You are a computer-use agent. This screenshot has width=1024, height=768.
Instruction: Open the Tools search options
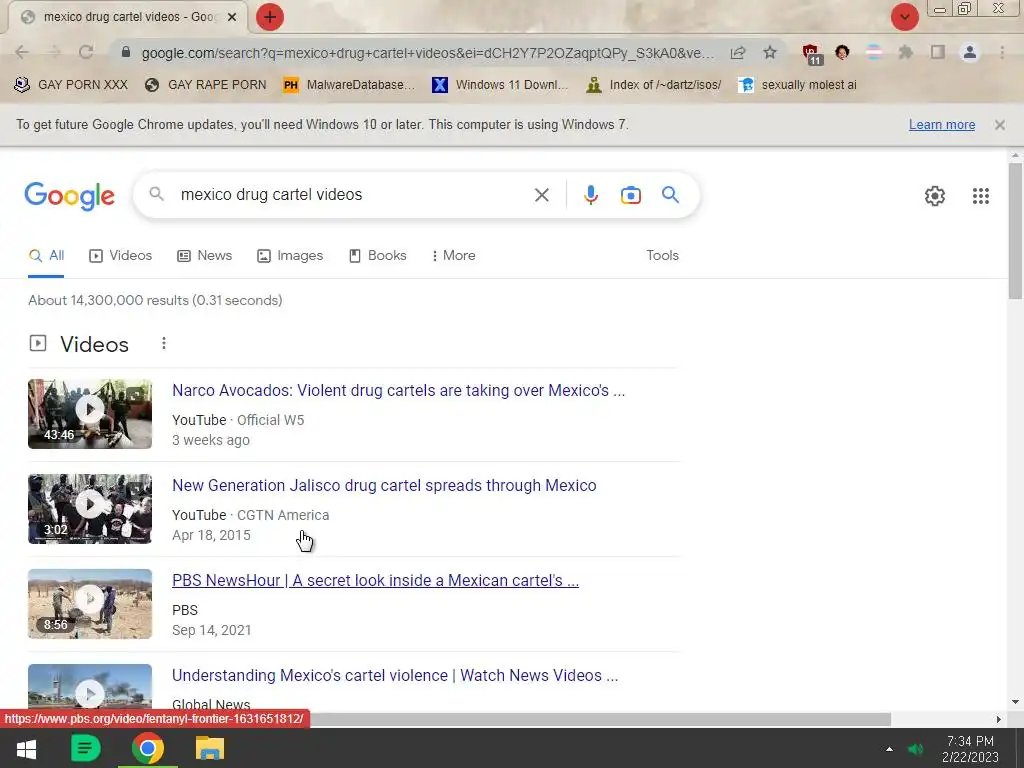pyautogui.click(x=662, y=256)
